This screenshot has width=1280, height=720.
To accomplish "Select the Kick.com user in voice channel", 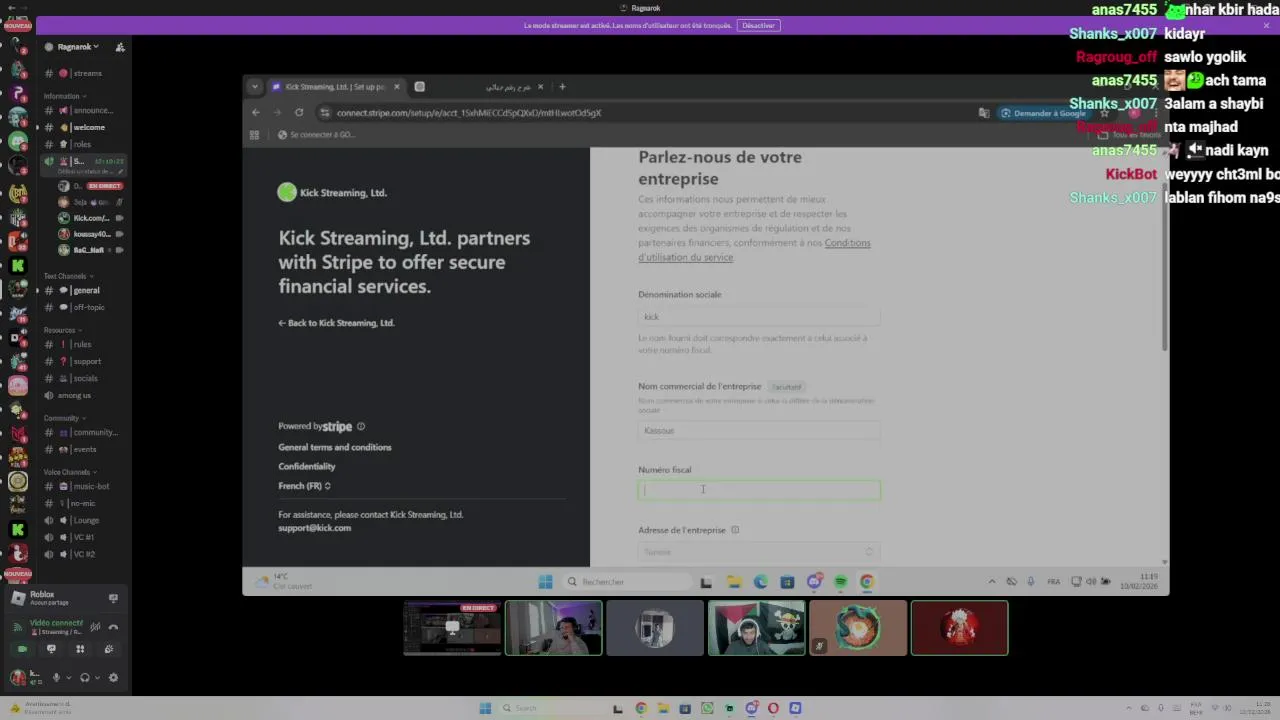I will [90, 218].
